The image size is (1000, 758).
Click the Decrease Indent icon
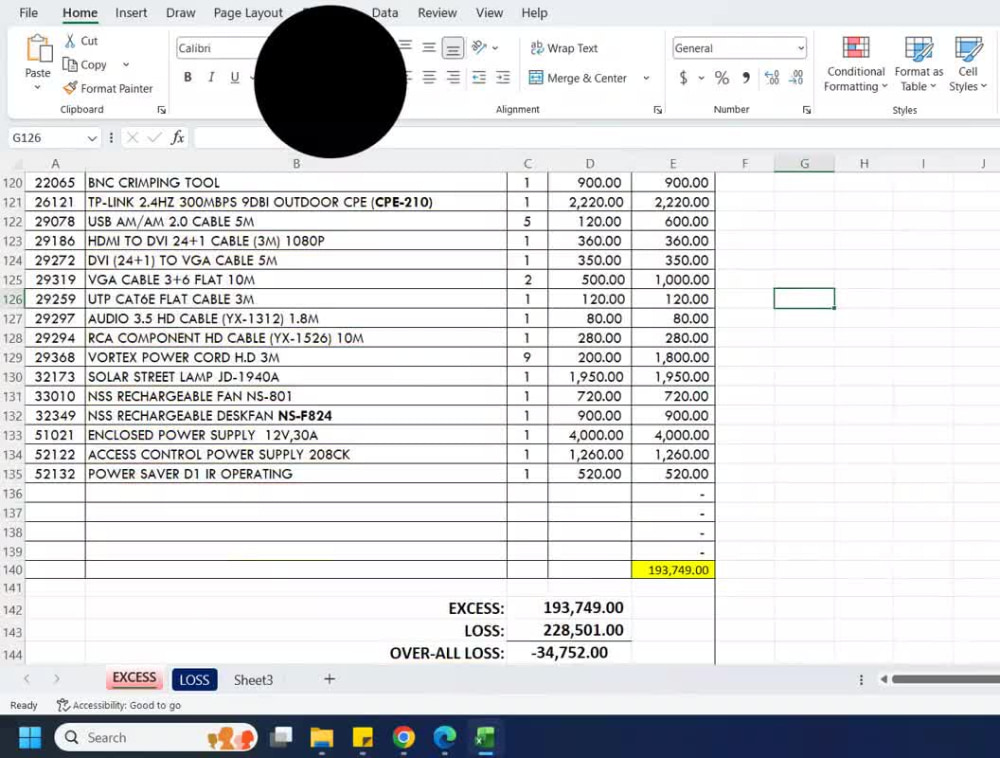pos(479,78)
